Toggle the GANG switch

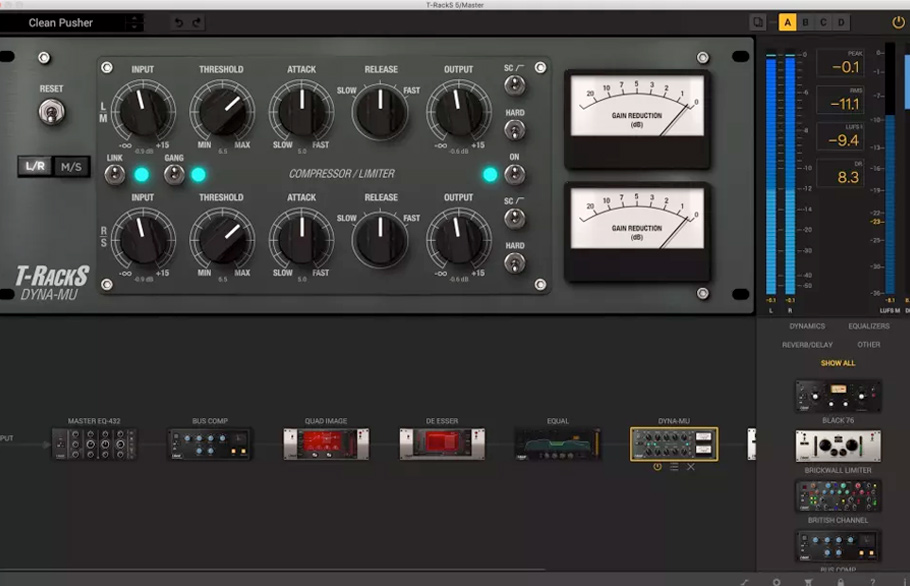[x=174, y=174]
